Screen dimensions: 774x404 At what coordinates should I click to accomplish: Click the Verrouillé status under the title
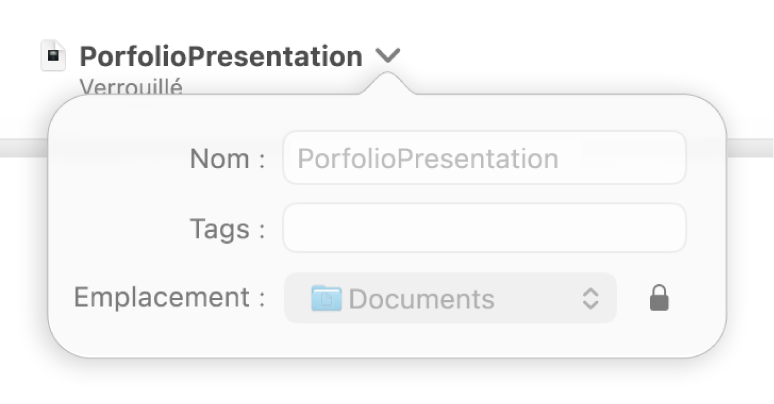[x=130, y=87]
